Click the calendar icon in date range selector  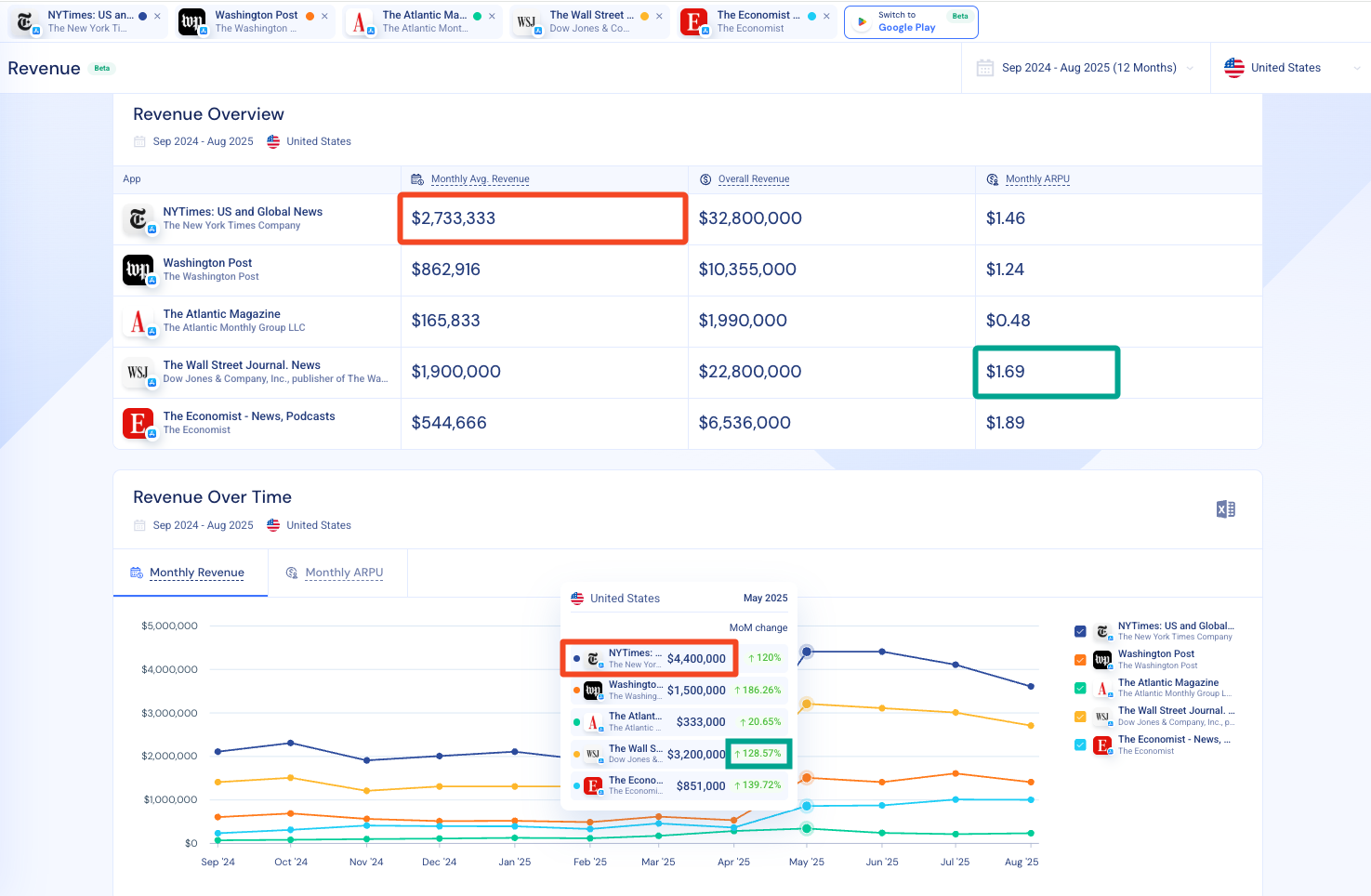pyautogui.click(x=985, y=68)
